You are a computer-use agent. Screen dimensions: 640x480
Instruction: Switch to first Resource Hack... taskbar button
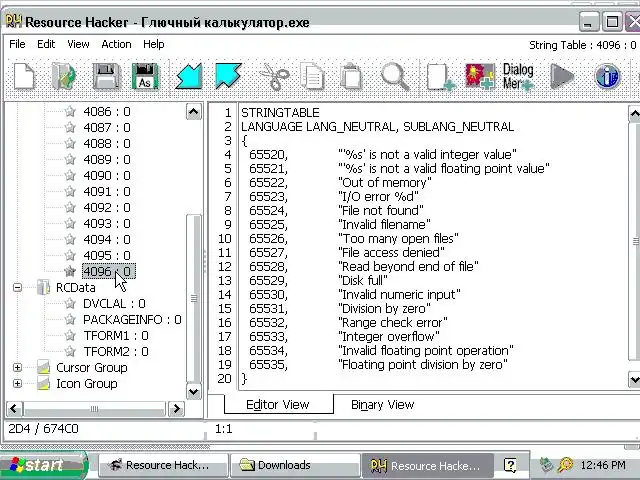click(x=163, y=465)
